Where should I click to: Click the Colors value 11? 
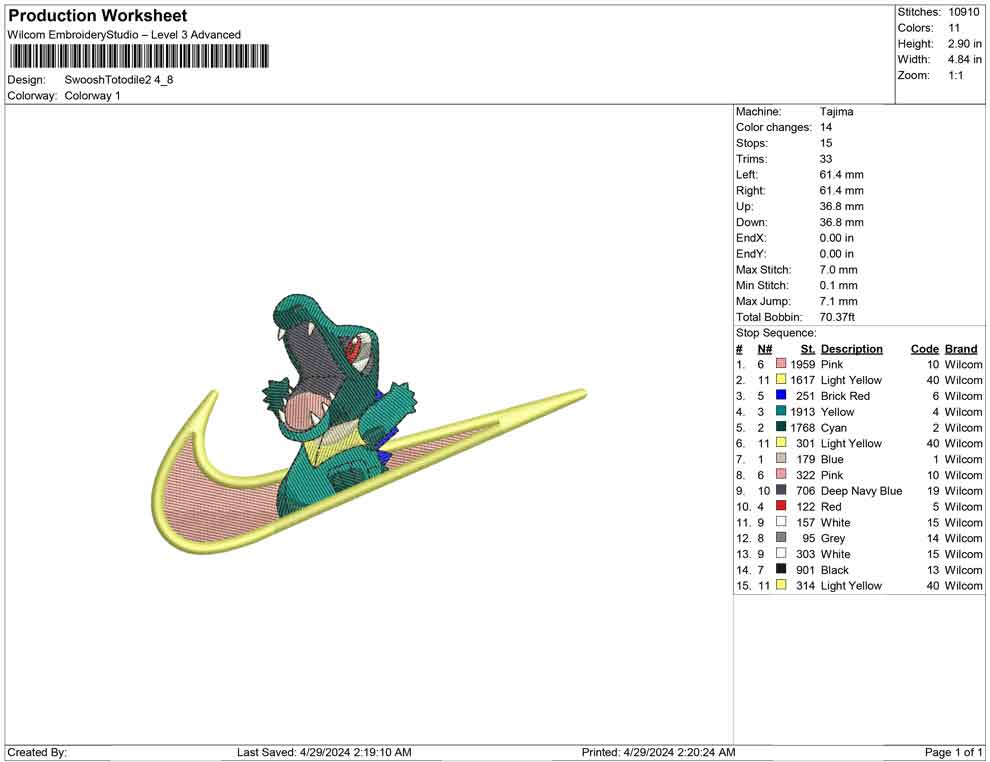pyautogui.click(x=954, y=28)
